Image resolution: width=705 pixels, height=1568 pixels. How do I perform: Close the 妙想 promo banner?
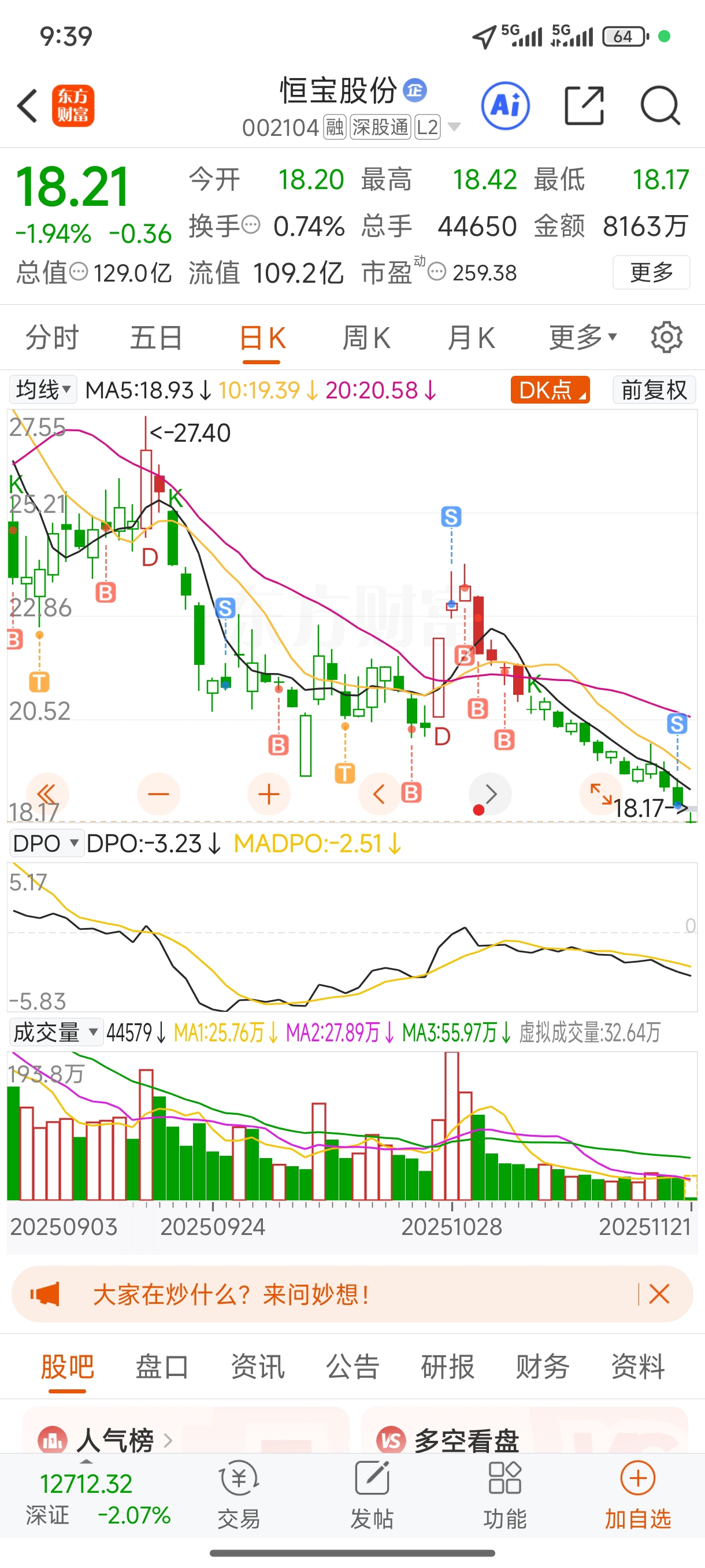click(659, 1294)
